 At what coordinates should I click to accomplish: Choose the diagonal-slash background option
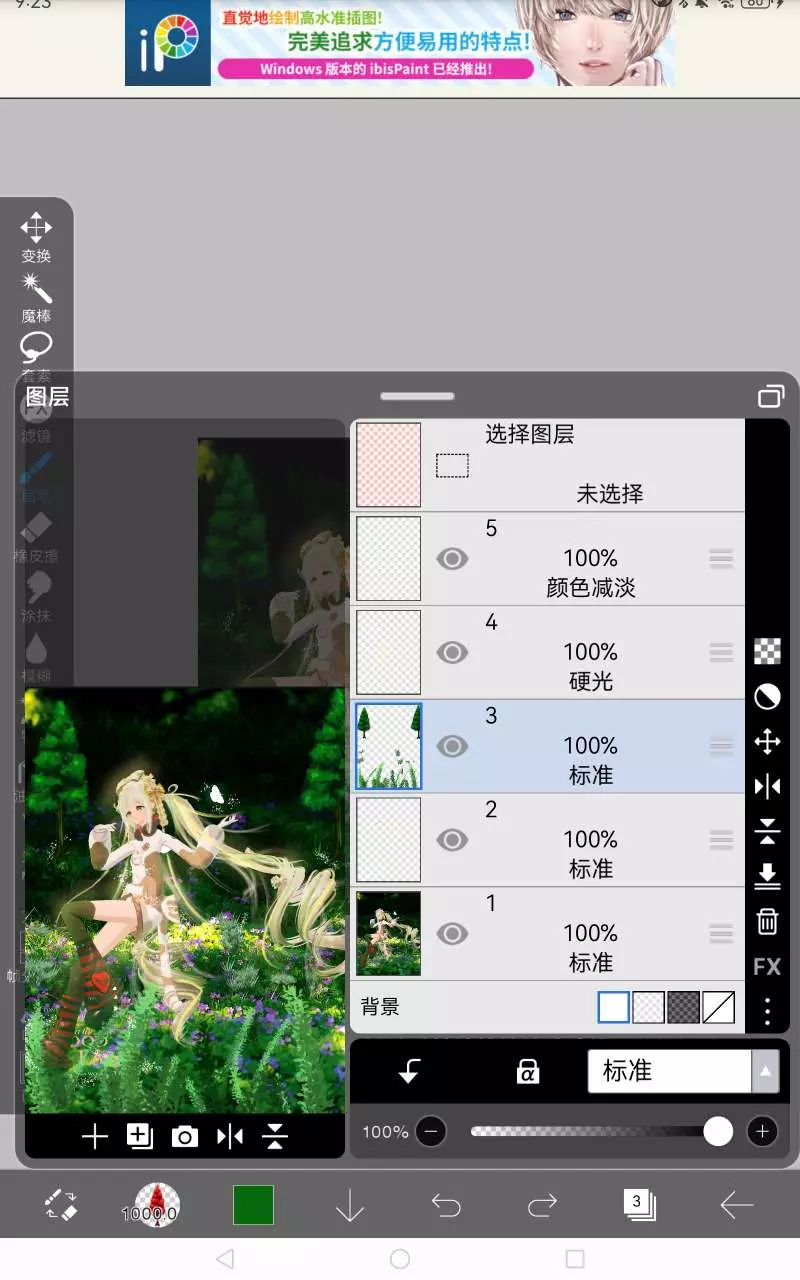(x=719, y=1007)
